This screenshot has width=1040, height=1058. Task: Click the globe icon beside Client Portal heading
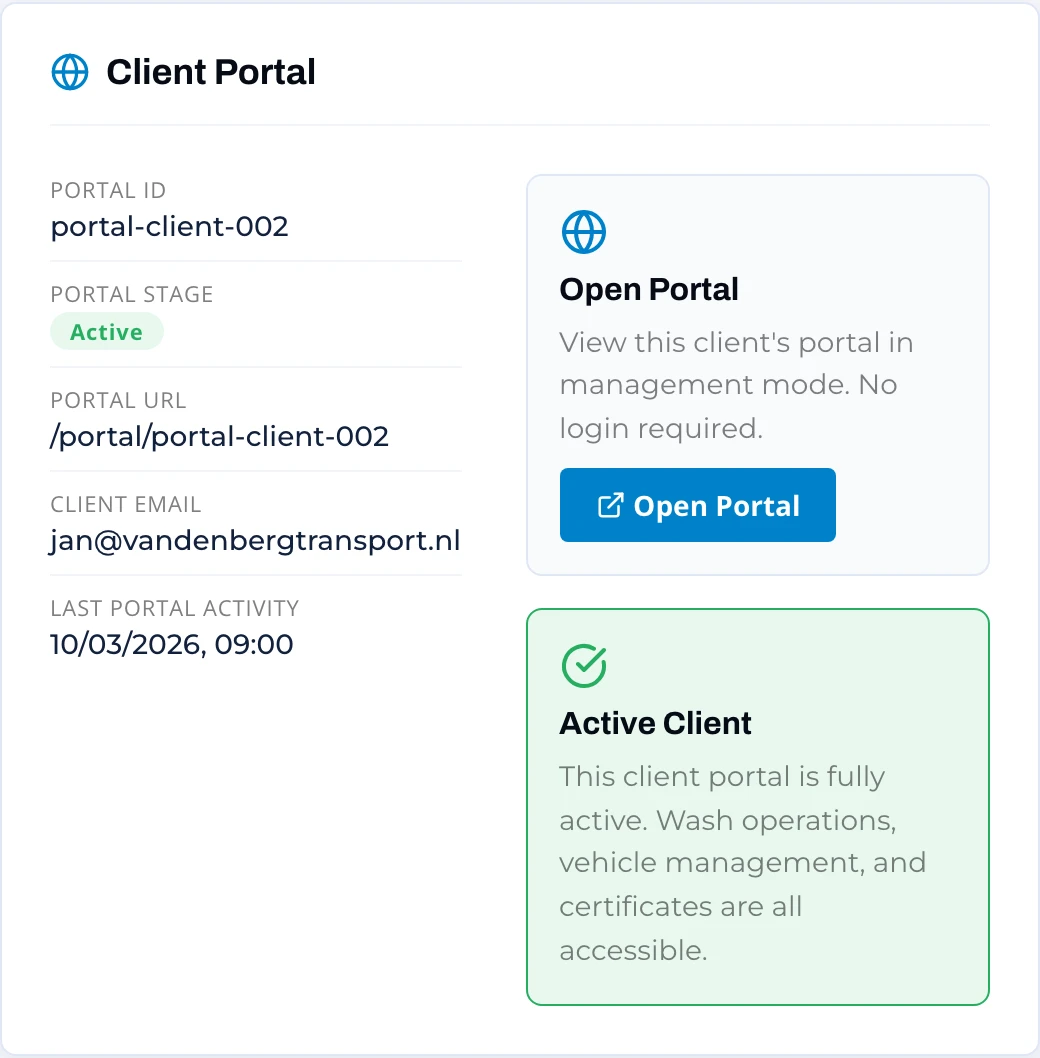coord(70,72)
